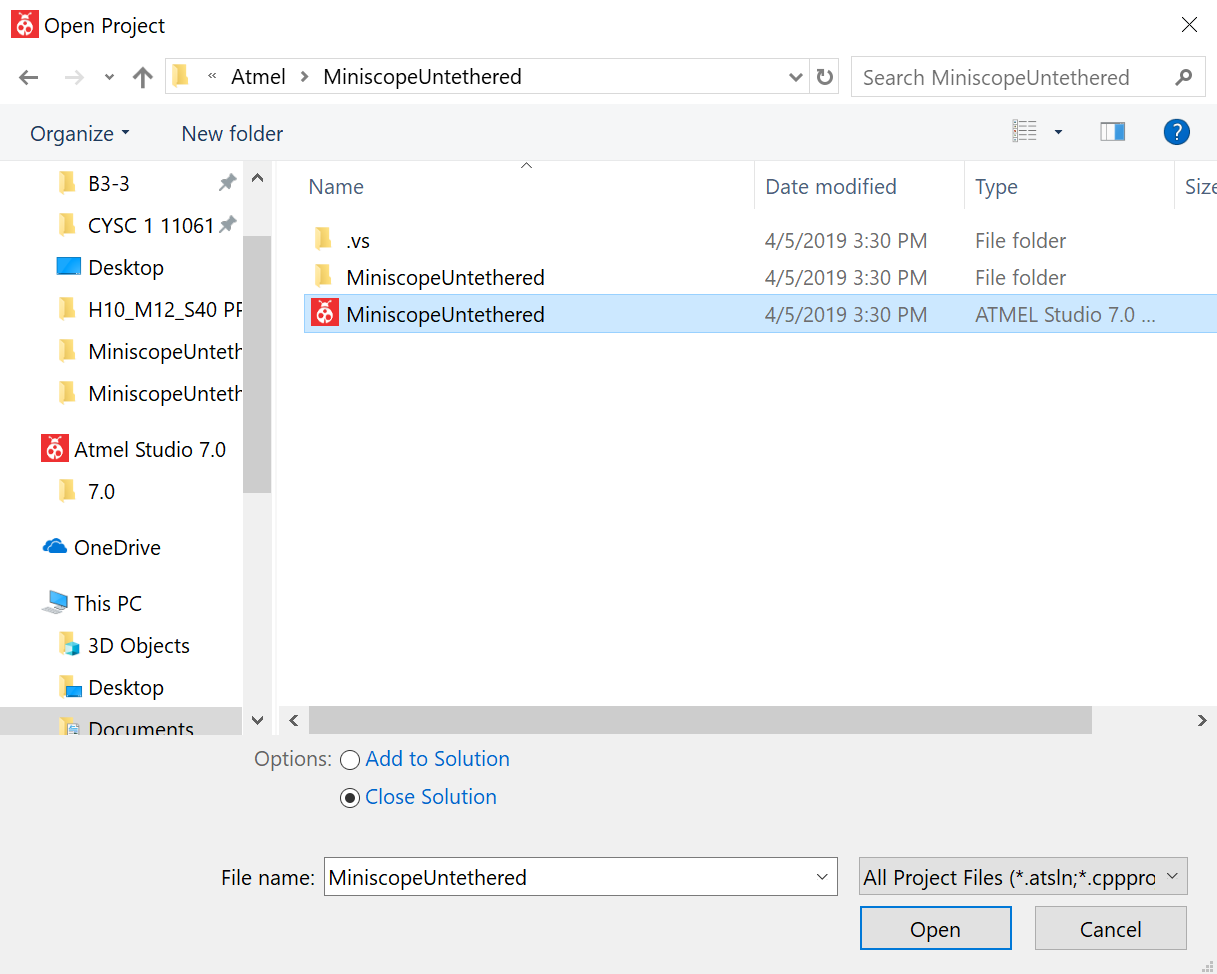Screen dimensions: 1217x974
Task: Select the MiniscopeUntethered ATMEL Studio solution file
Action: click(445, 314)
